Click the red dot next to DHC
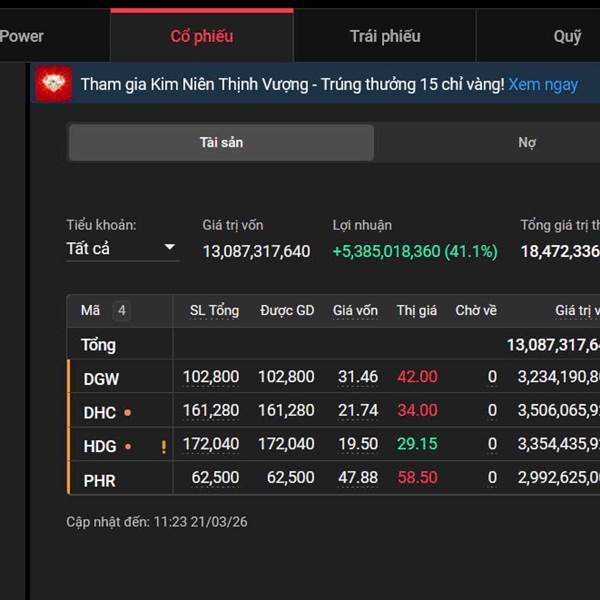Image resolution: width=600 pixels, height=600 pixels. pyautogui.click(x=128, y=412)
